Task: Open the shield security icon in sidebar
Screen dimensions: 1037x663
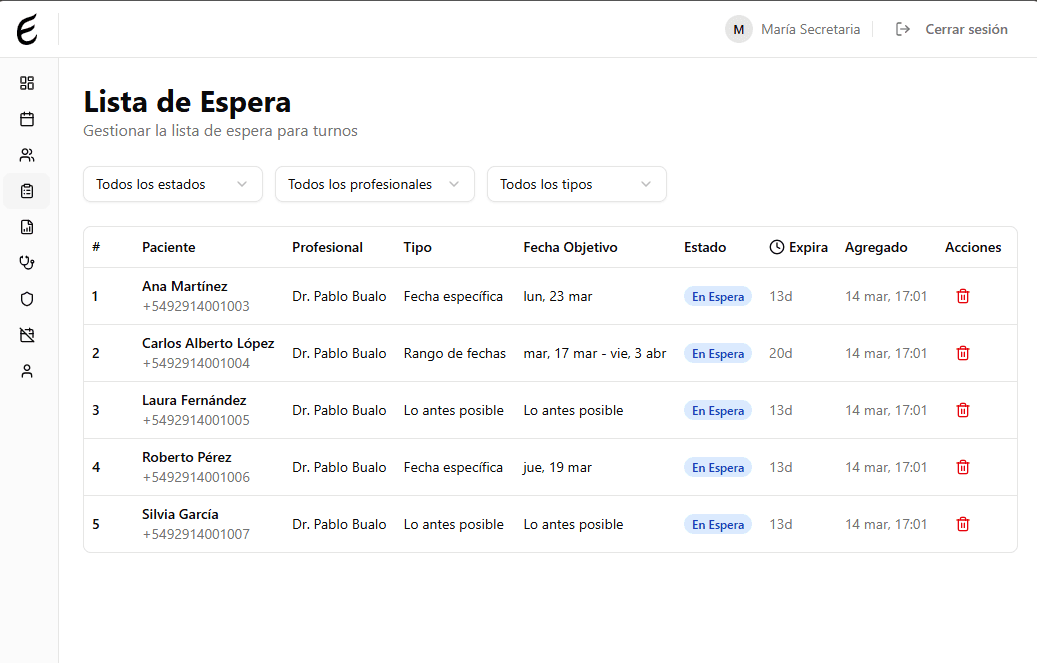Action: pyautogui.click(x=27, y=299)
